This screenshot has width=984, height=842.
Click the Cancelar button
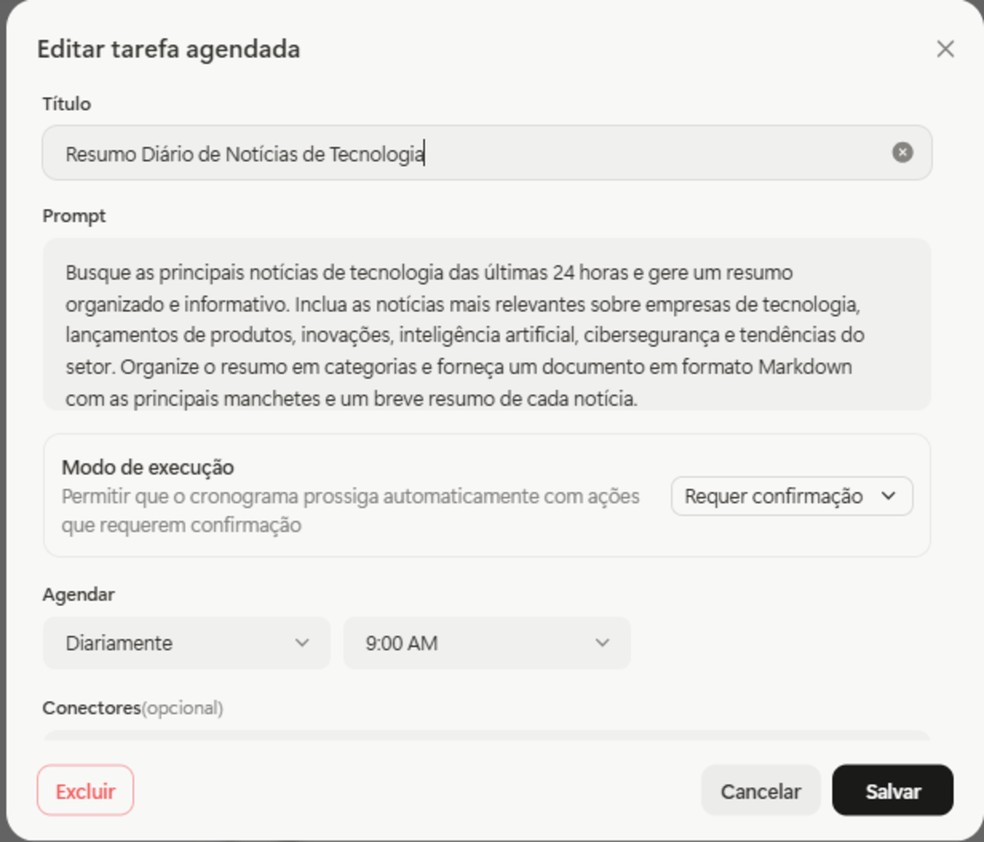tap(760, 791)
